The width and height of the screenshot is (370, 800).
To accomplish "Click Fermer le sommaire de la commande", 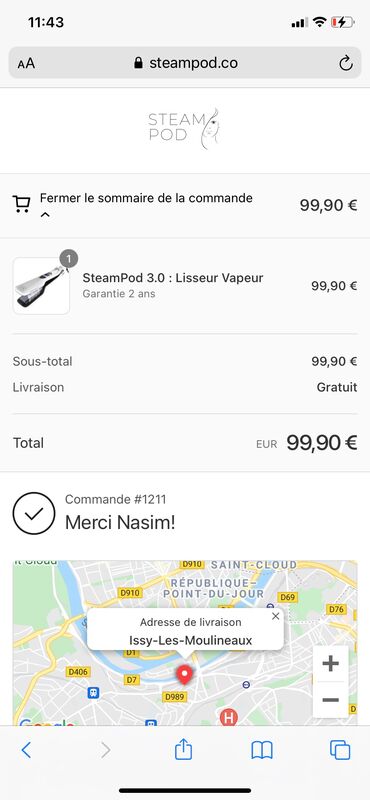I will (146, 197).
